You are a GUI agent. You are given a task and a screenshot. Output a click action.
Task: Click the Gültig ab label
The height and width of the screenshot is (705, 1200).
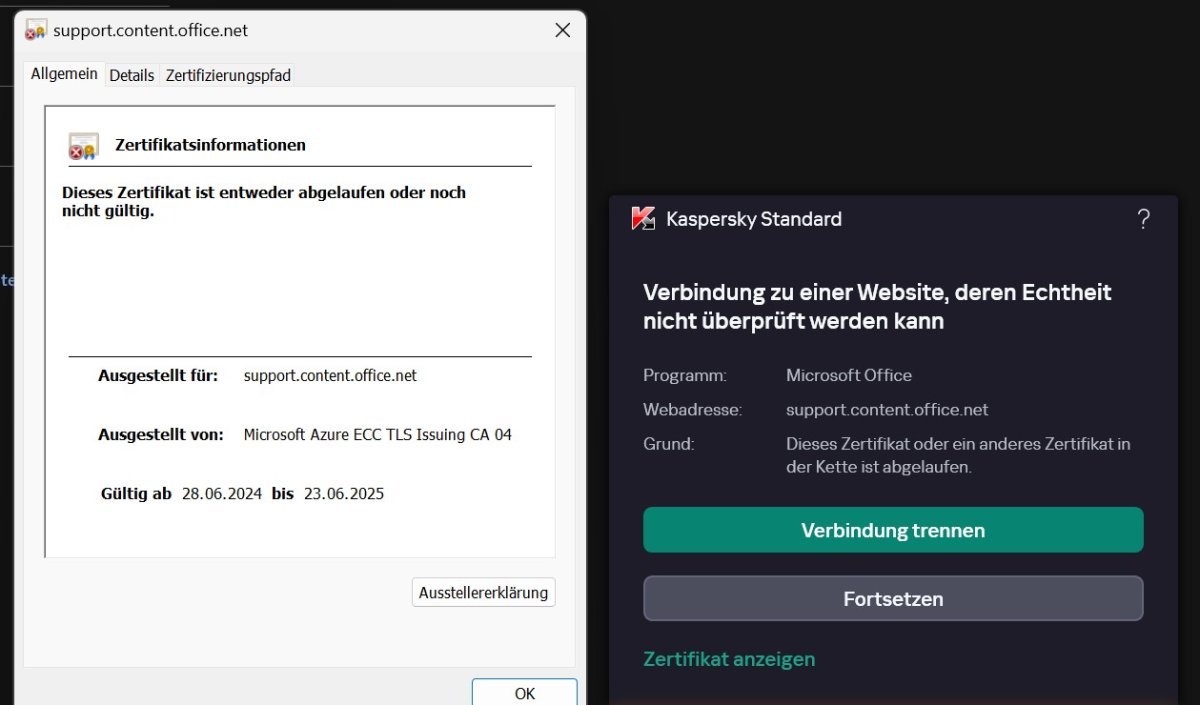[136, 493]
